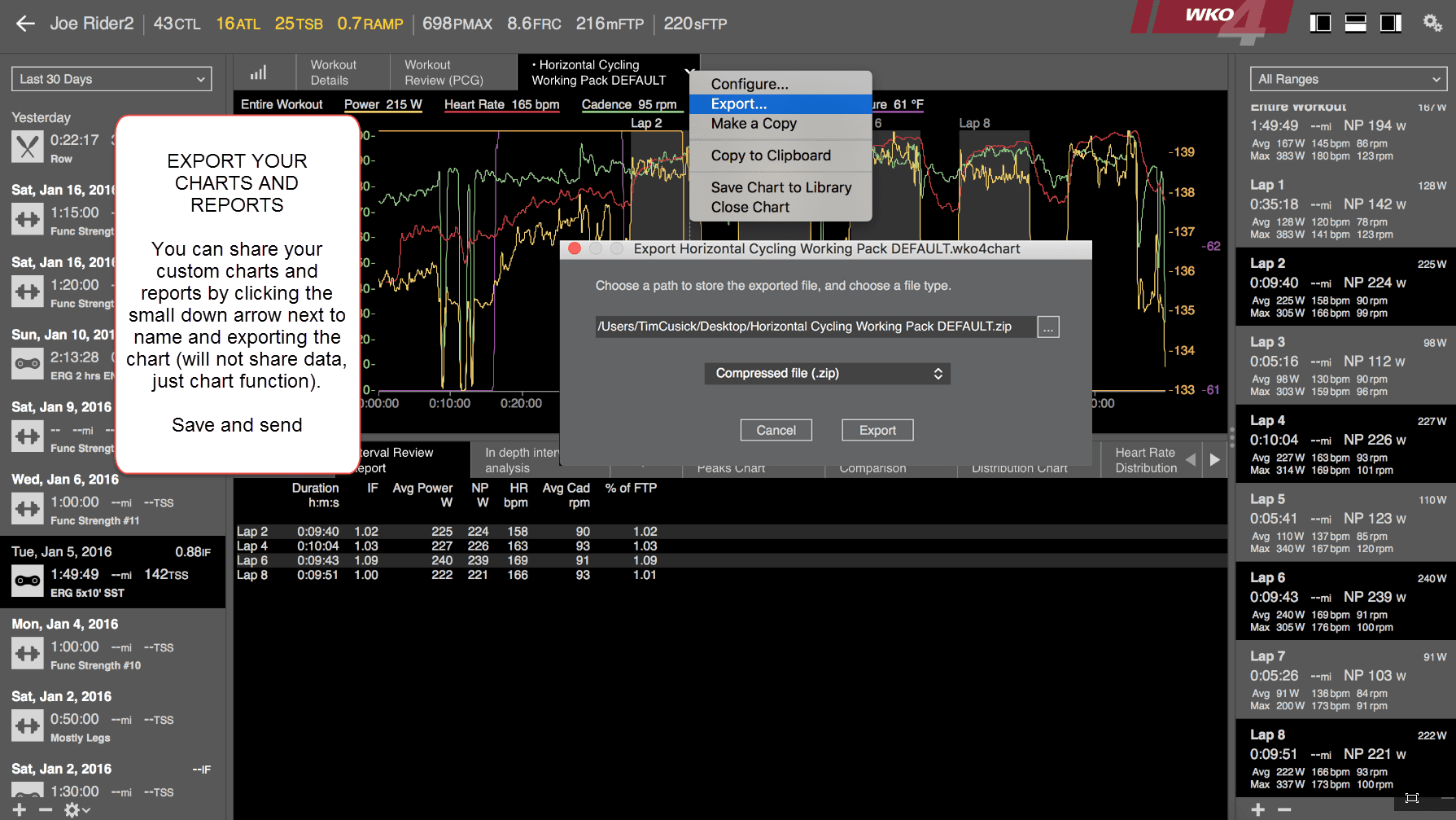The width and height of the screenshot is (1456, 820).
Task: Click the strength icon under Sat, Jan 9, 2016
Action: tap(28, 436)
